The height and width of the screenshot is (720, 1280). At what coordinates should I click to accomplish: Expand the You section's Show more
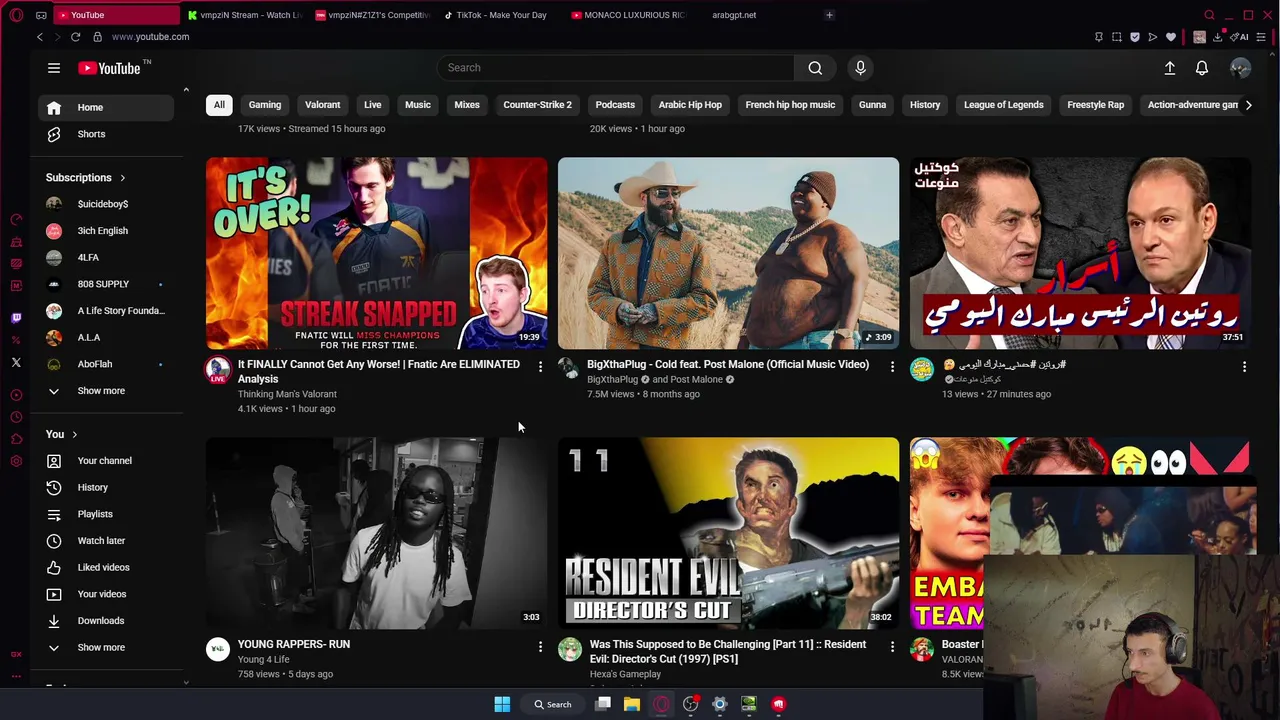105,648
